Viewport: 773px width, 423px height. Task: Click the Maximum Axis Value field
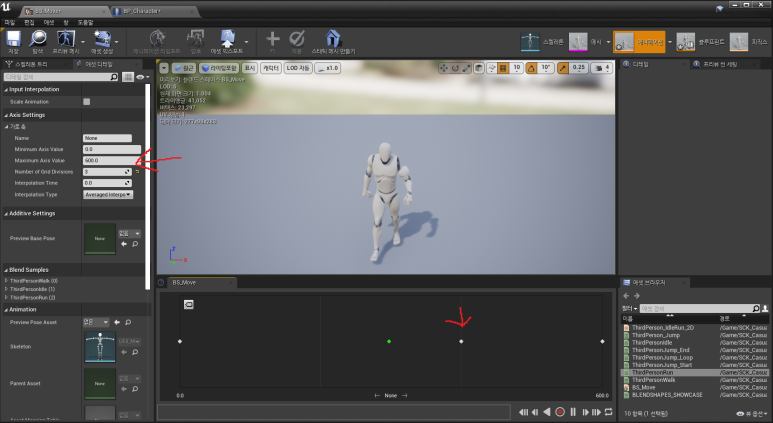coord(112,160)
